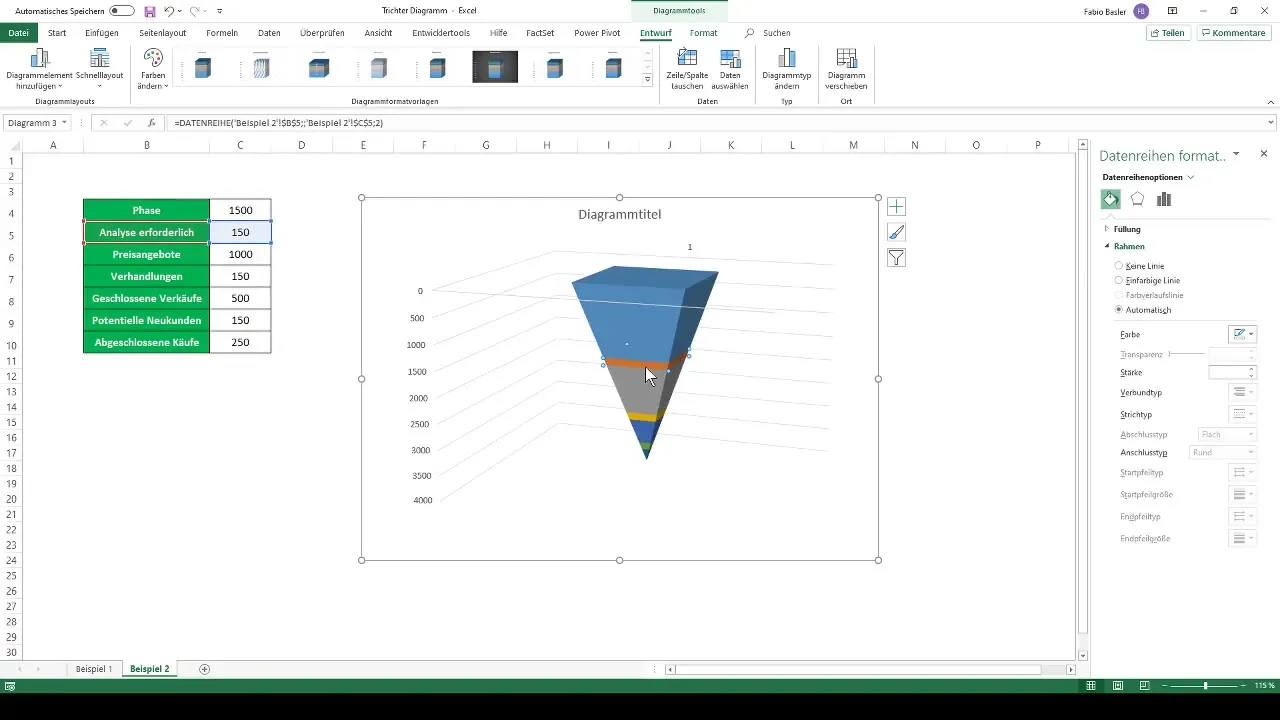
Task: Switch to page break preview icon
Action: click(1144, 686)
